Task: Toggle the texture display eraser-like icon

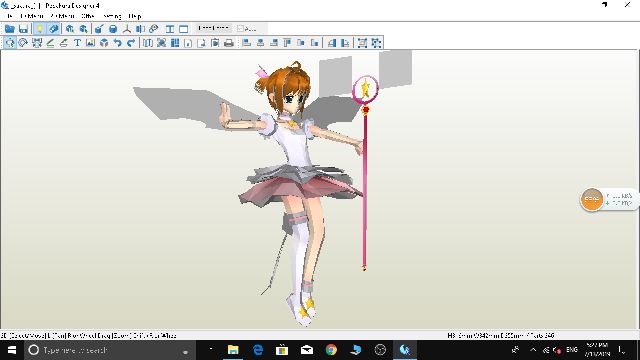Action: (53, 29)
